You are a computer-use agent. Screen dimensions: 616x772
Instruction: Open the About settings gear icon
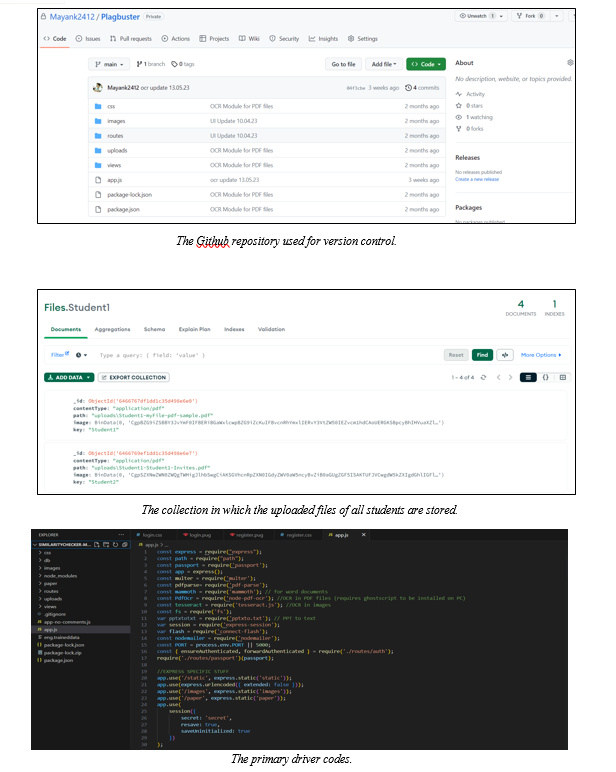tap(570, 63)
